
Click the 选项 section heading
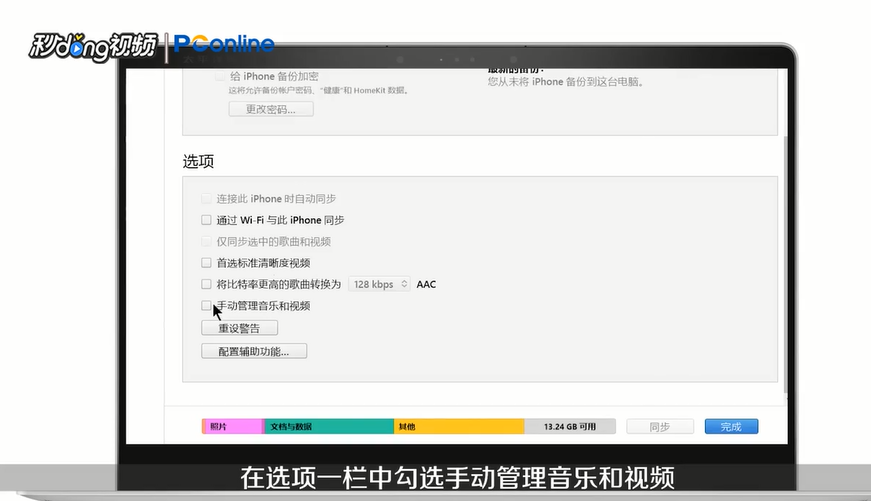pos(198,162)
